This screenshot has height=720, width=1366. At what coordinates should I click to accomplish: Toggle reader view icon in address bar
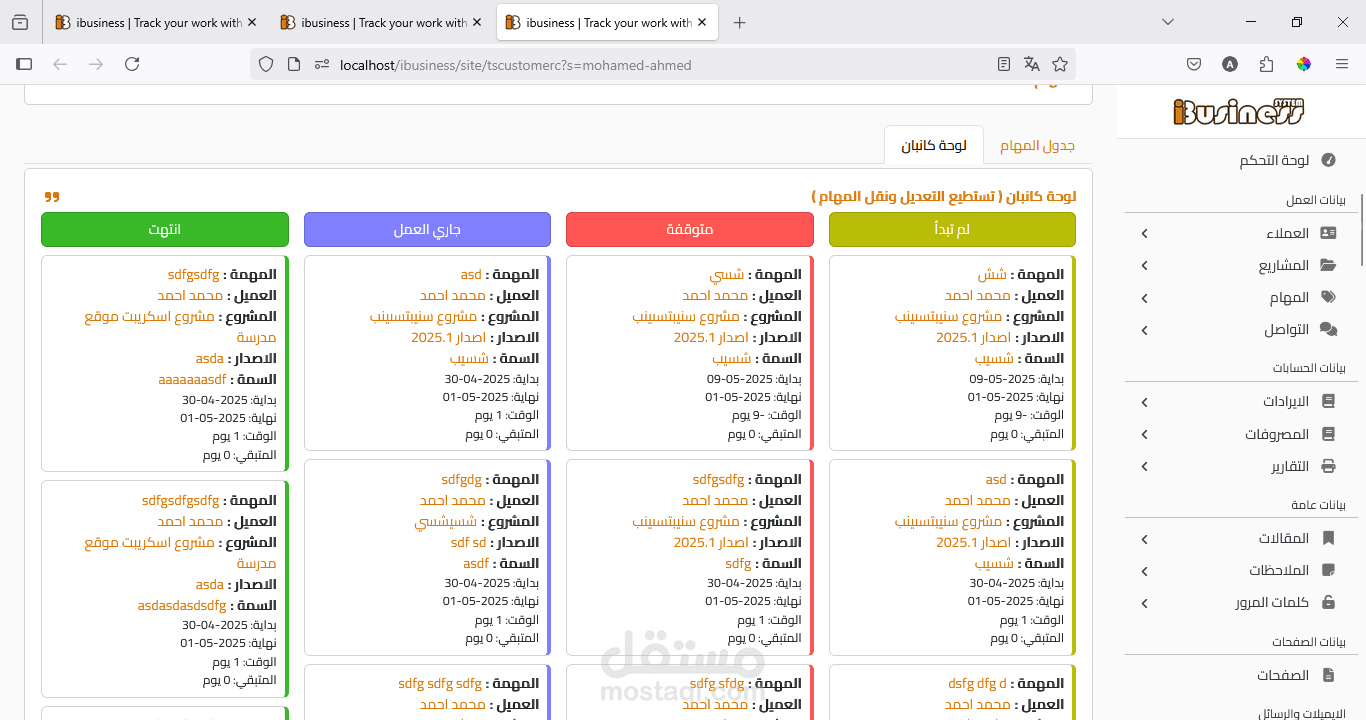tap(1004, 64)
